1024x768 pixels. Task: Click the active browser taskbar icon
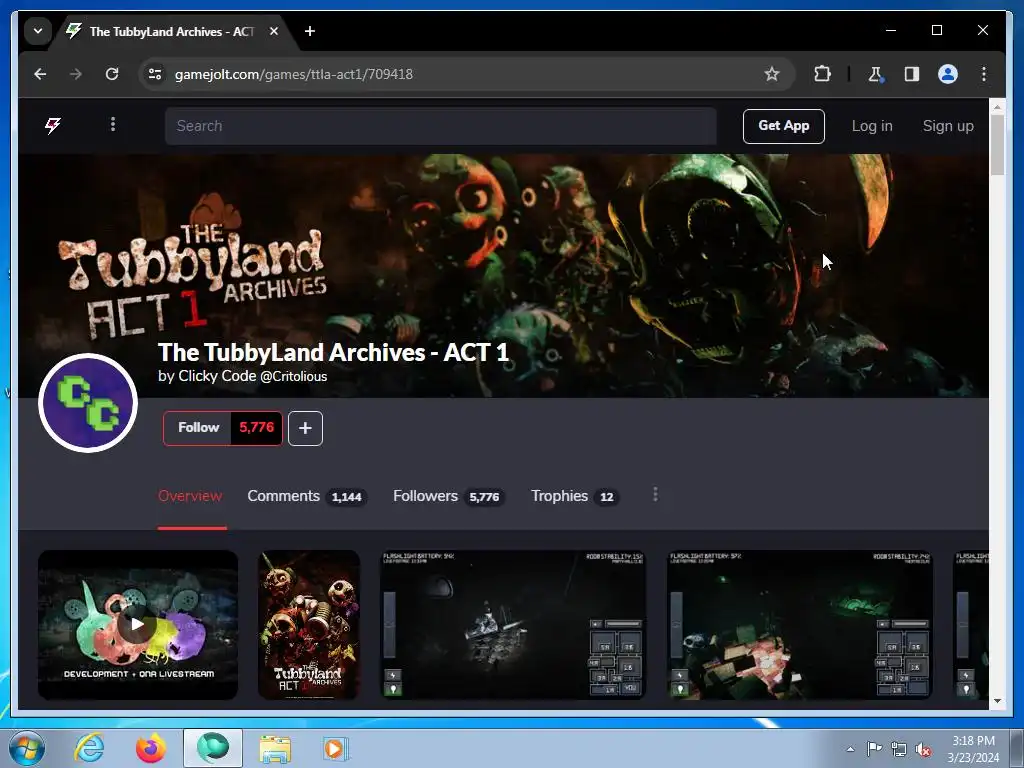pyautogui.click(x=213, y=748)
